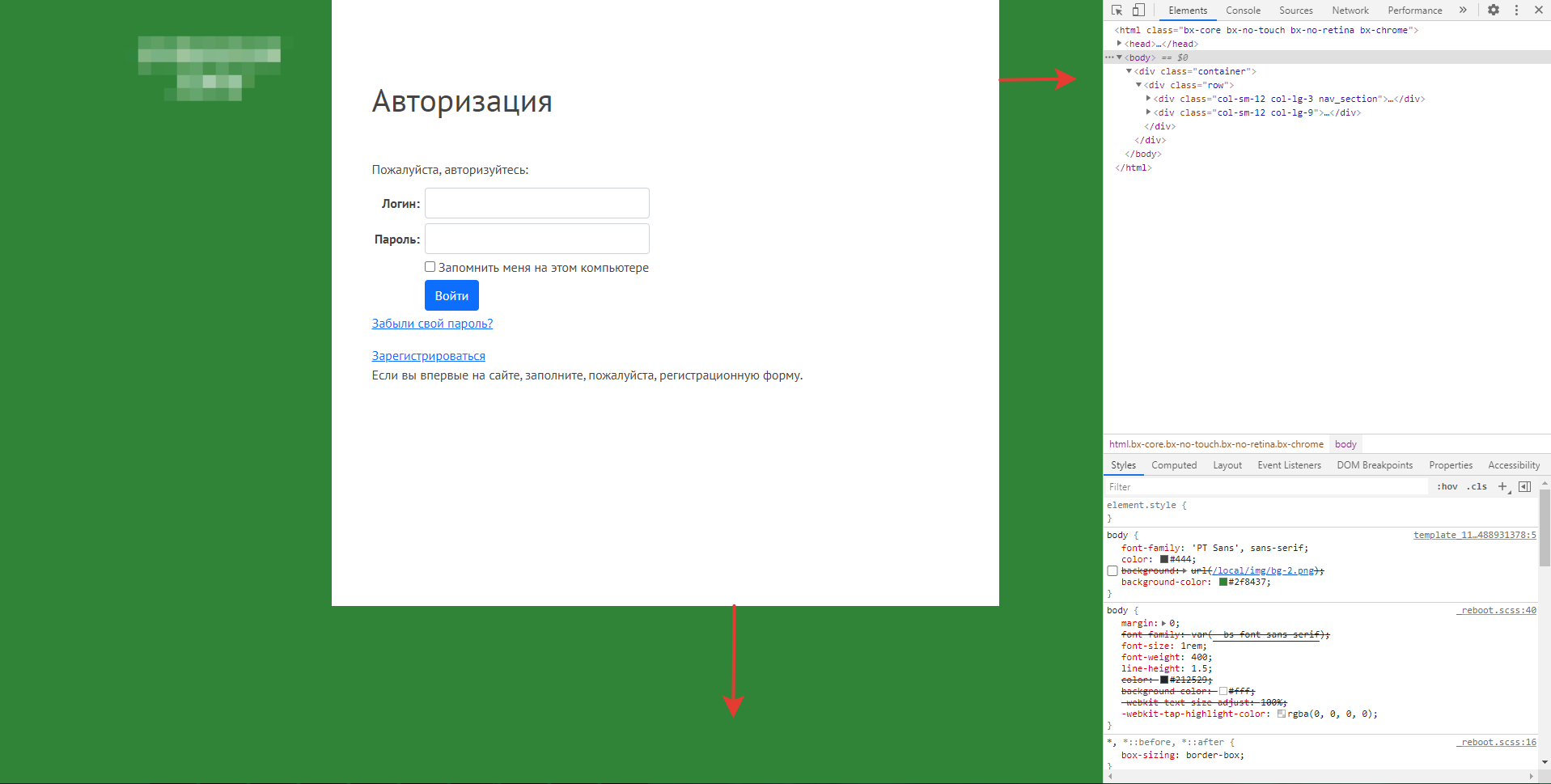Open the _reboot.scss:40 source link

tap(1497, 610)
